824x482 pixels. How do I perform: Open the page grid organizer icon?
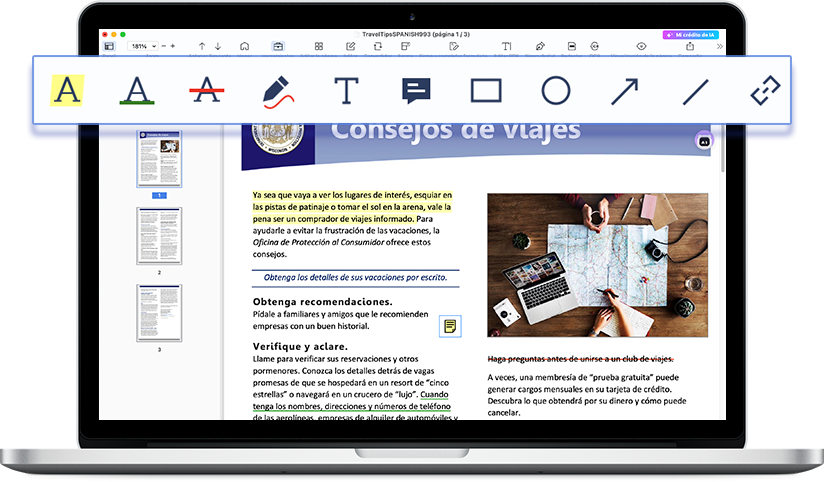[x=318, y=46]
